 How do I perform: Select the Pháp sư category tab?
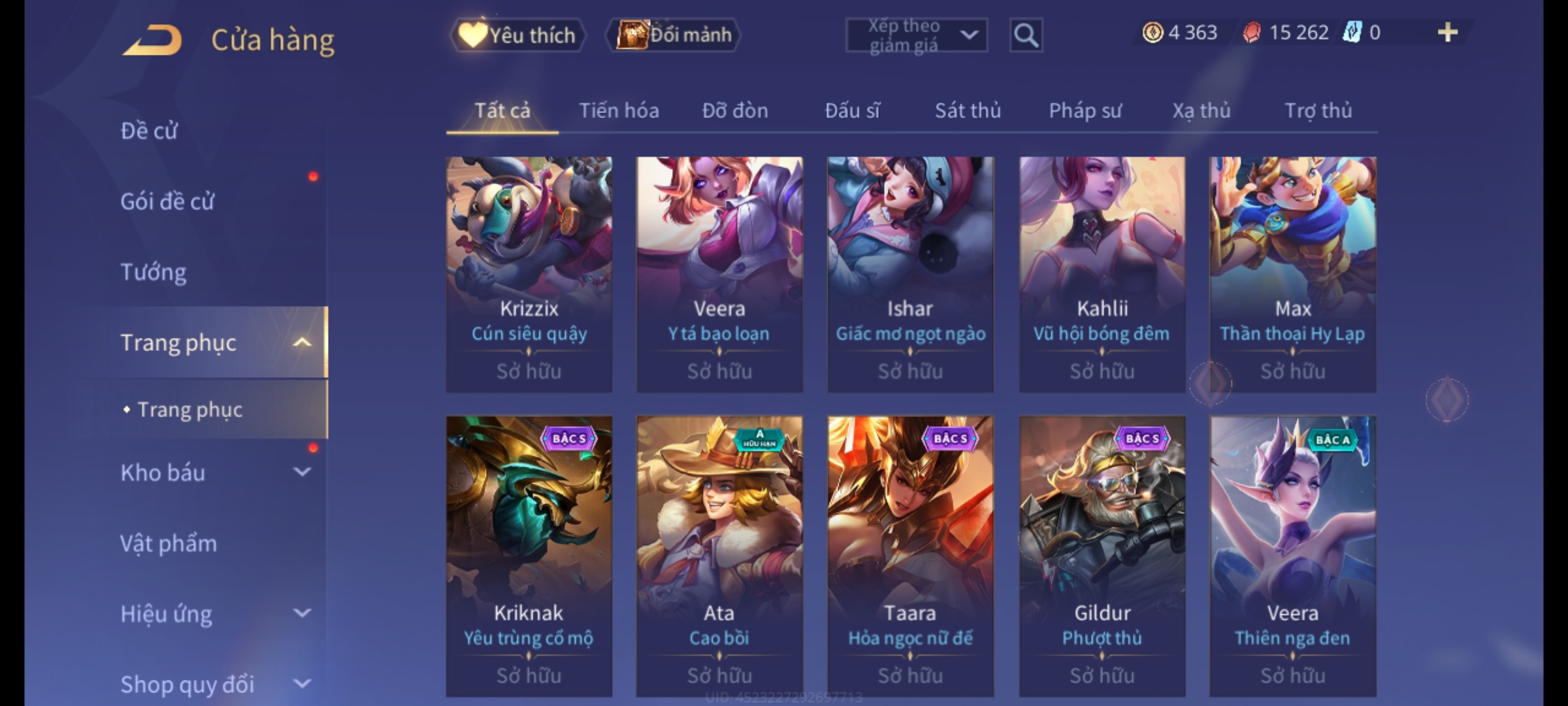[x=1085, y=110]
